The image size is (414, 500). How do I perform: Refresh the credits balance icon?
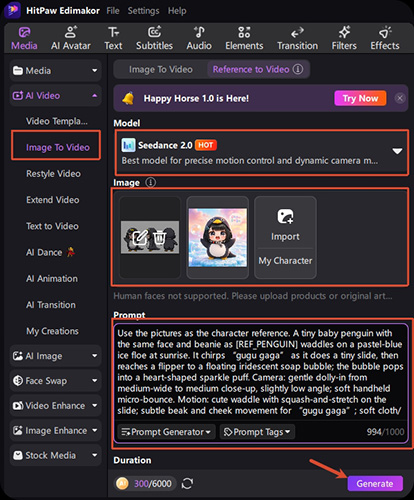pos(187,483)
